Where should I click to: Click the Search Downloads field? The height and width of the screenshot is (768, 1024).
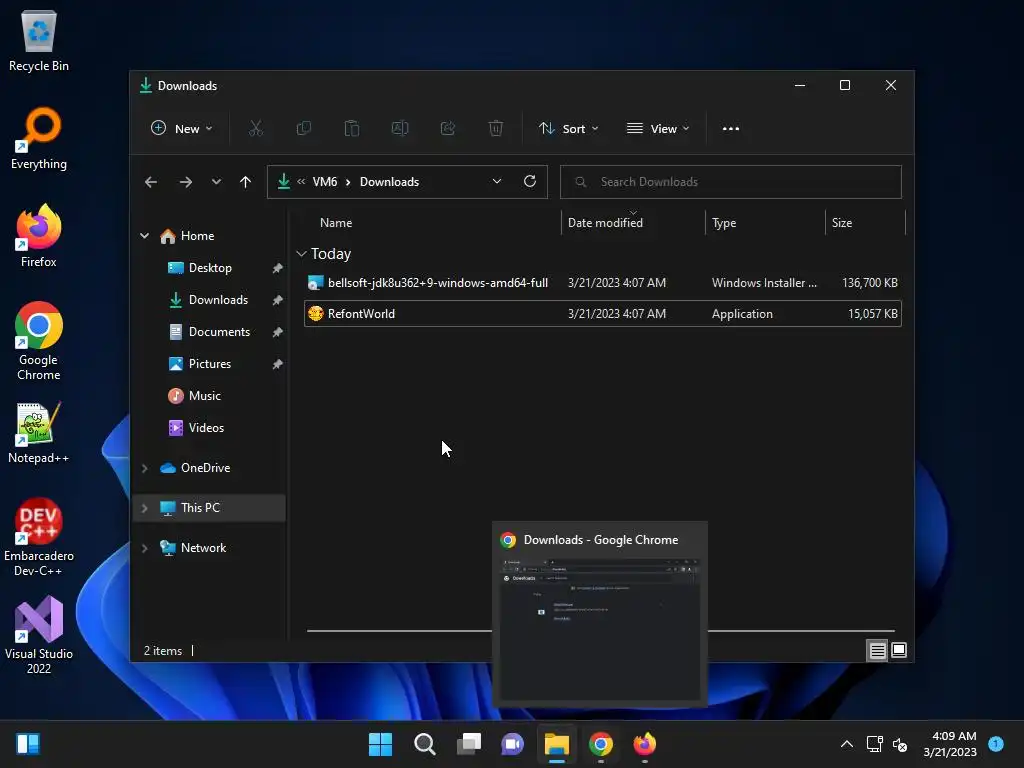[x=731, y=182]
